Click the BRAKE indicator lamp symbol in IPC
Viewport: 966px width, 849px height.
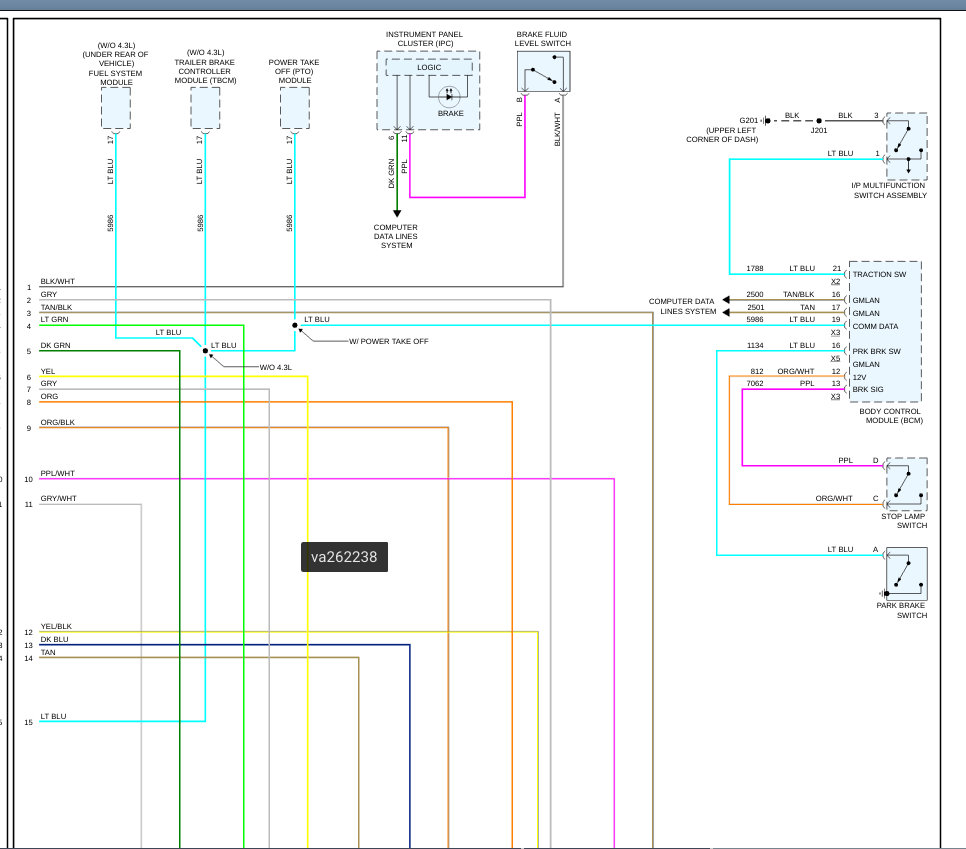pos(450,96)
